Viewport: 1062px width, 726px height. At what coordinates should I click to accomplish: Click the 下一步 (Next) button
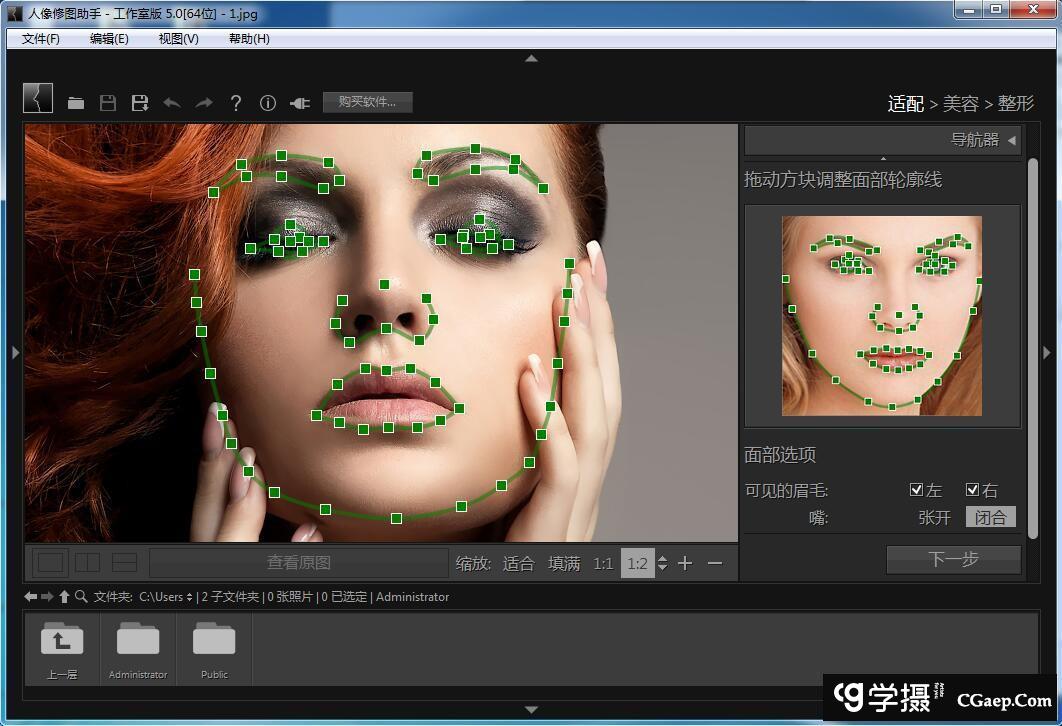953,559
